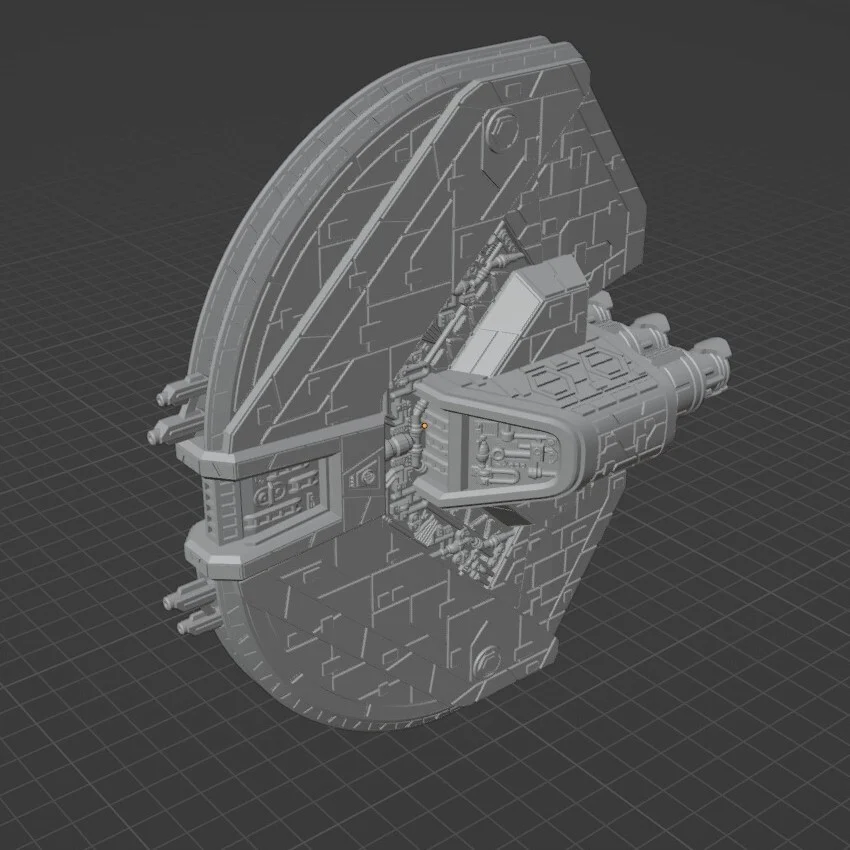Screen dimensions: 850x850
Task: Select the framed greeble panel on front bracket
Action: tap(280, 492)
